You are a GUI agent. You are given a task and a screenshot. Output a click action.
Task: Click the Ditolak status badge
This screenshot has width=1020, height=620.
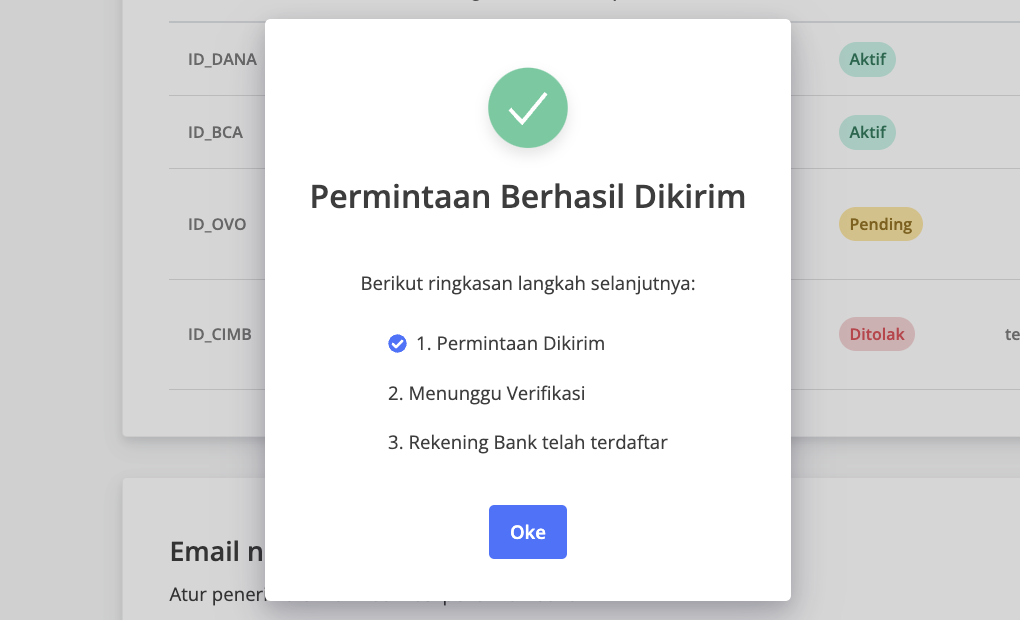(876, 334)
